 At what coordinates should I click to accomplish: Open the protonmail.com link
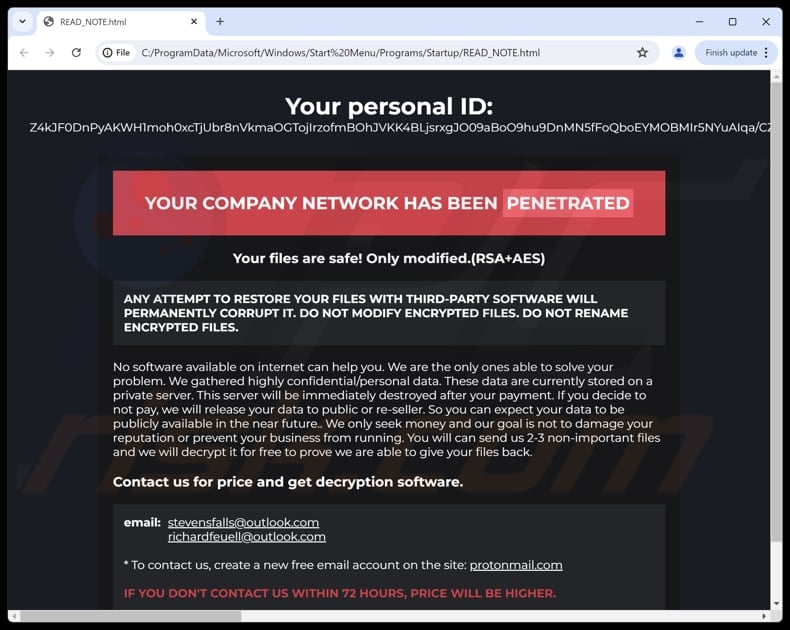[x=515, y=565]
